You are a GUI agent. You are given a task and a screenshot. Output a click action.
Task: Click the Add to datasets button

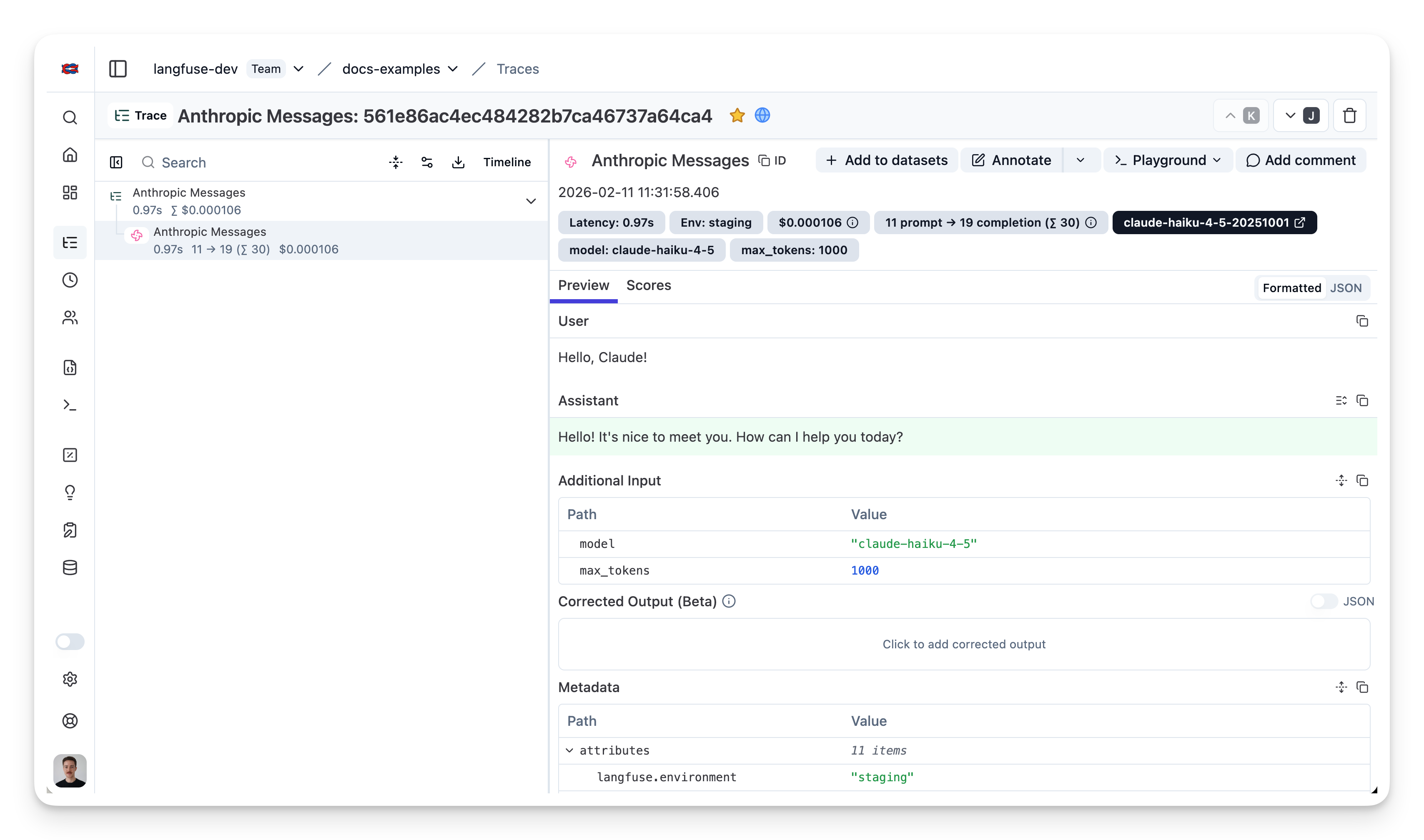pyautogui.click(x=887, y=160)
